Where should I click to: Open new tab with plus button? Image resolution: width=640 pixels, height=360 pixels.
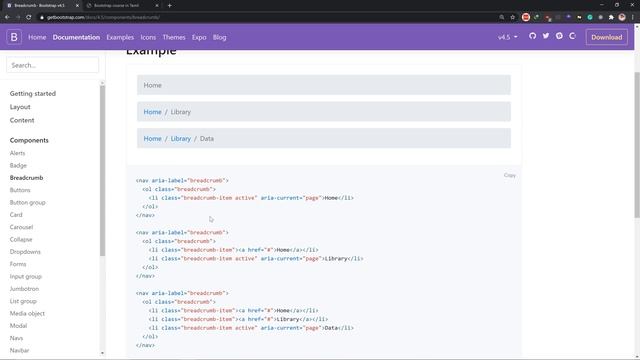coord(169,6)
